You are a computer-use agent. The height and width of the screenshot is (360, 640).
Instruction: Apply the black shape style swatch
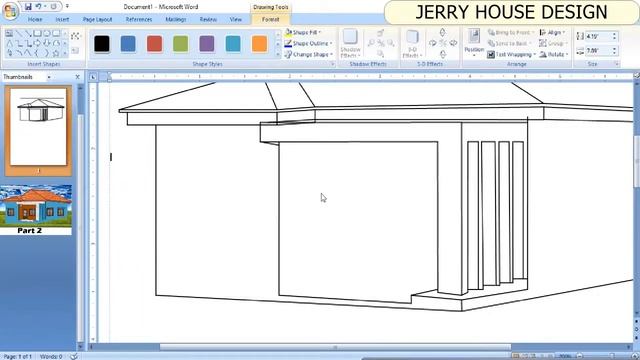[x=102, y=44]
